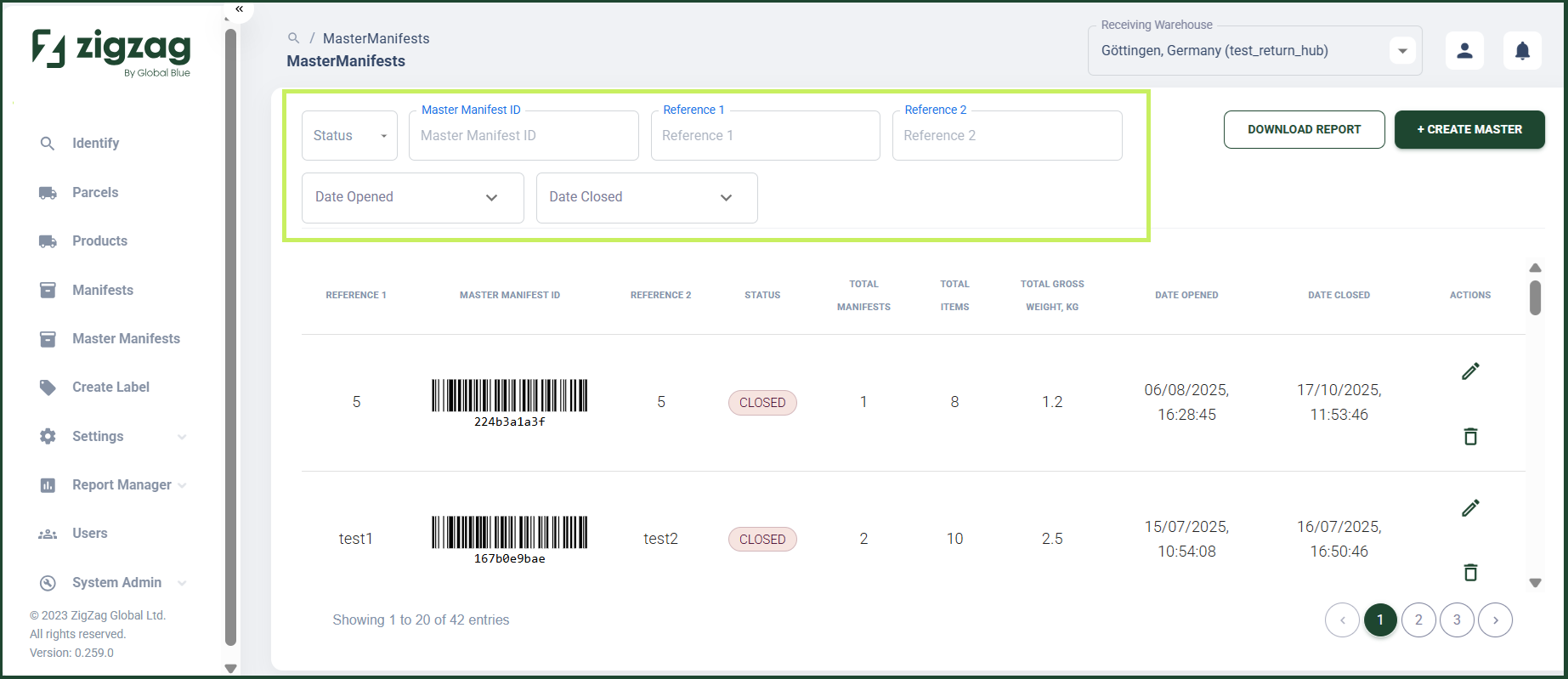Collapse the sidebar with double-chevron icon

coord(240,8)
